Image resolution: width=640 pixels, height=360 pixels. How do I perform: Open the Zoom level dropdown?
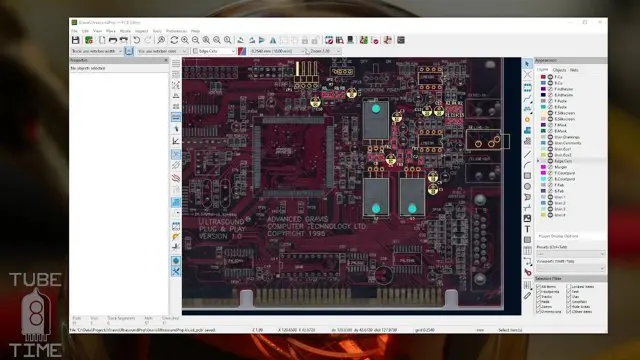pyautogui.click(x=324, y=51)
